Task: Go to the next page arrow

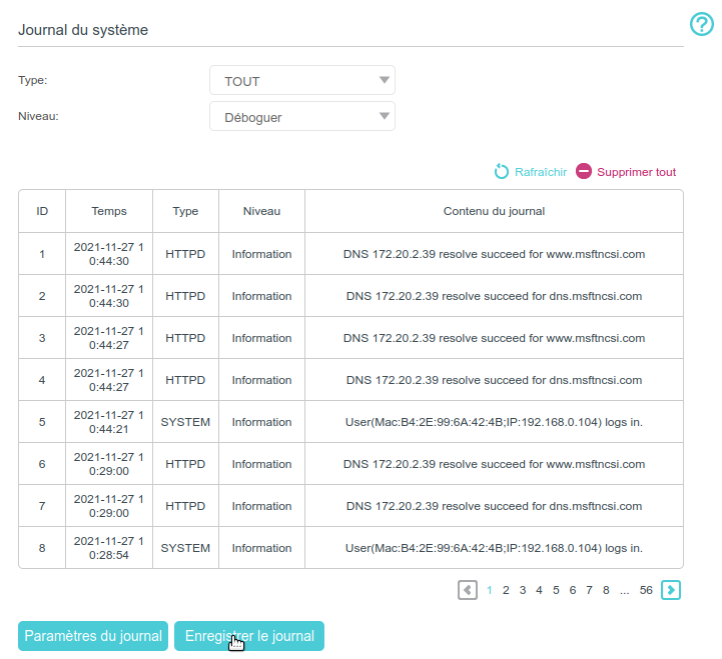Action: pos(672,590)
